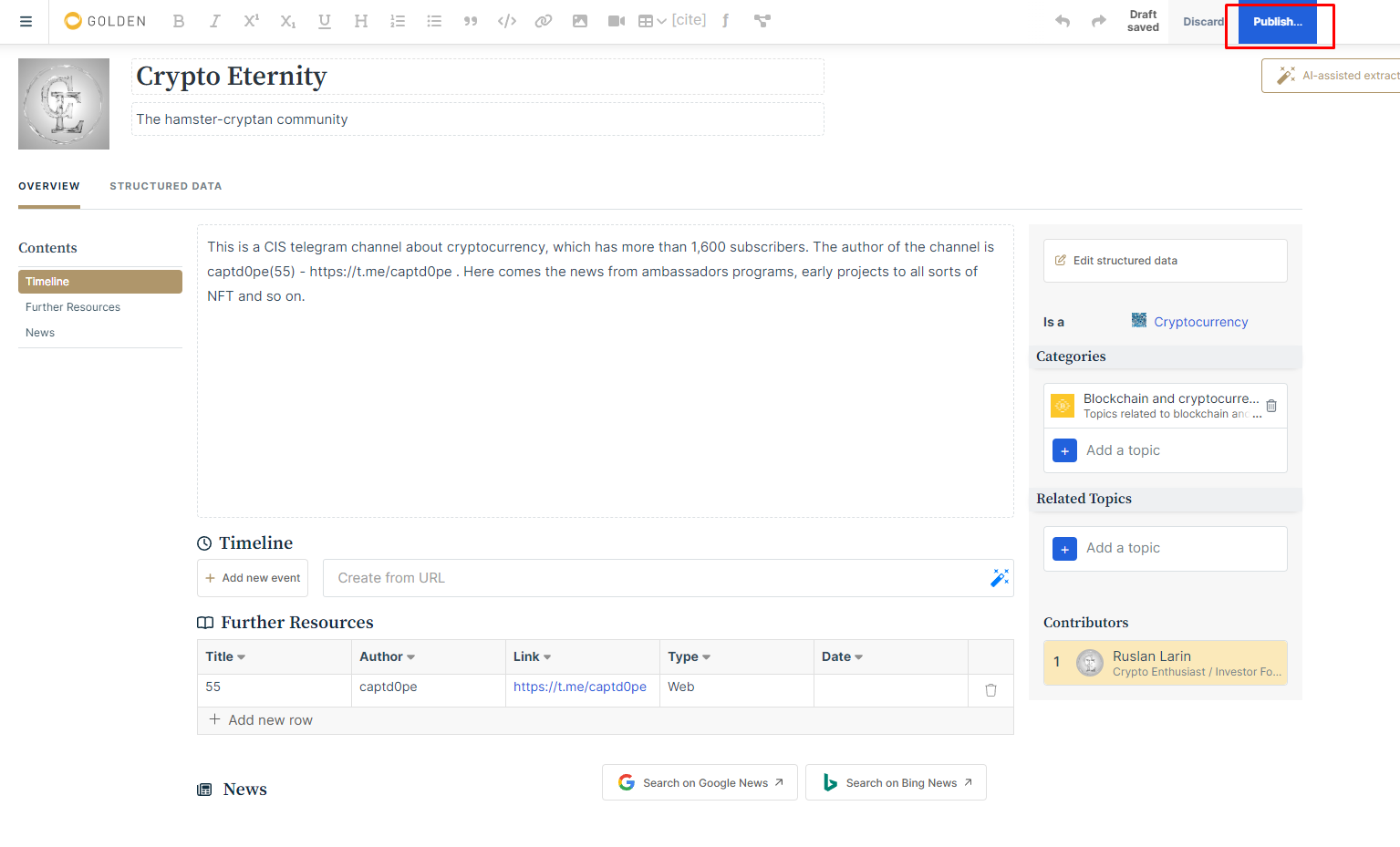
Task: Click the Crypto Eternity logo thumbnail
Action: pos(64,104)
